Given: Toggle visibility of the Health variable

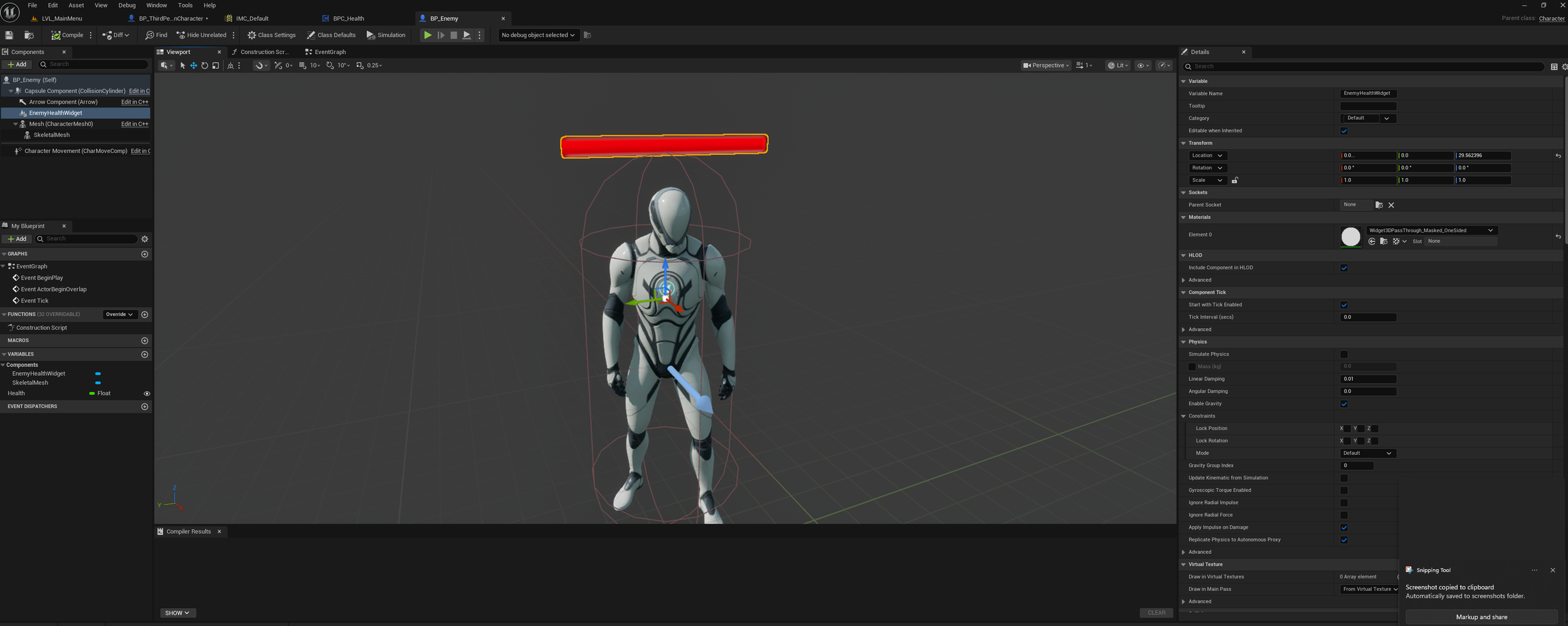Looking at the screenshot, I should coord(147,393).
